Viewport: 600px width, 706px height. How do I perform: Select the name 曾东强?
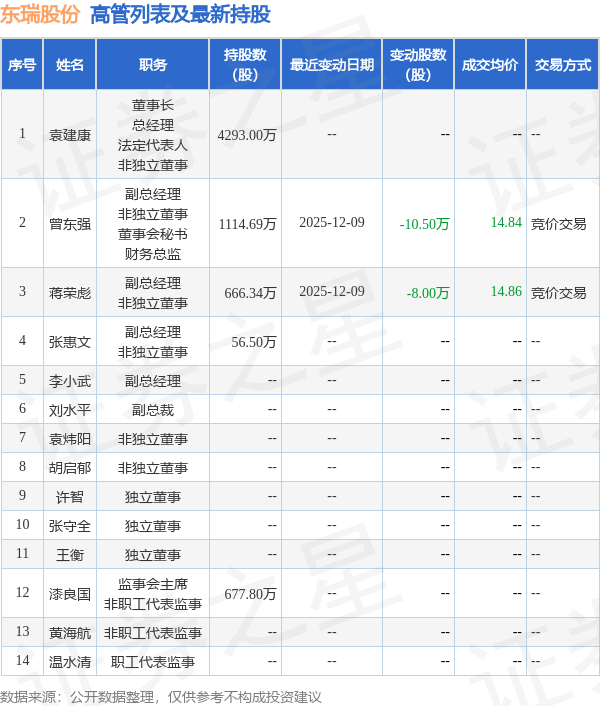(x=70, y=224)
